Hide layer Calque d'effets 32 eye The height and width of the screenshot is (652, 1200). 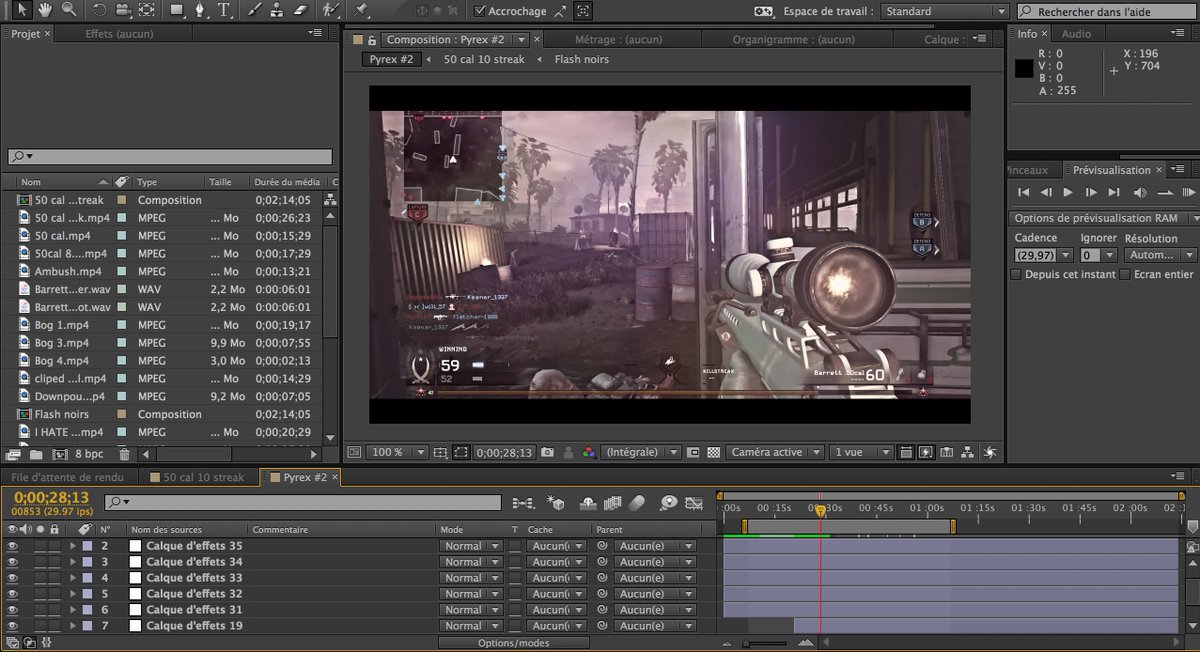[12, 594]
